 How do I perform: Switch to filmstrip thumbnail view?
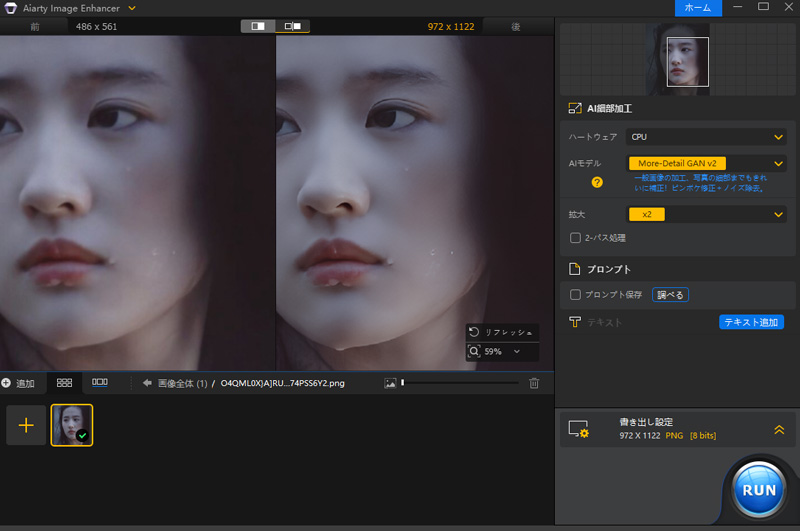tap(100, 383)
